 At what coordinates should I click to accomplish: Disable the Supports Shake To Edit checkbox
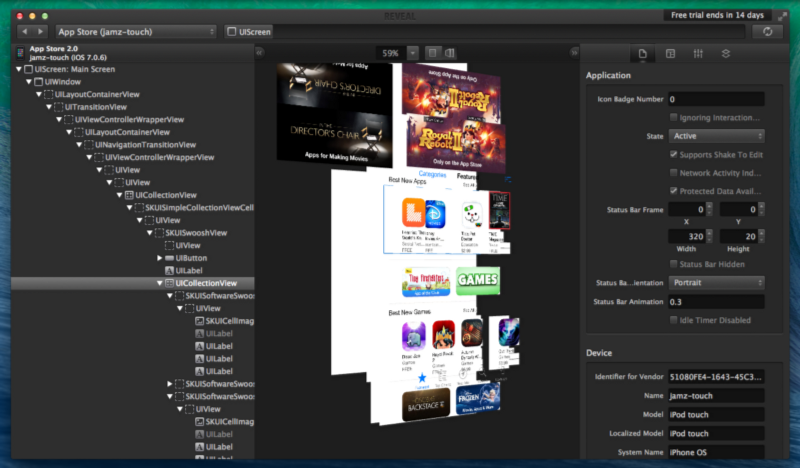pyautogui.click(x=673, y=154)
